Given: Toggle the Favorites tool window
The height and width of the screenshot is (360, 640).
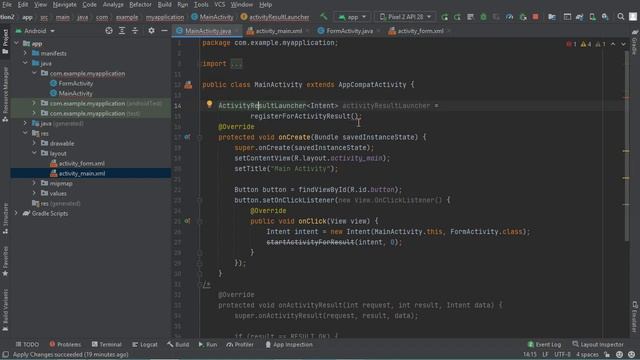Looking at the screenshot, I should pyautogui.click(x=5, y=261).
